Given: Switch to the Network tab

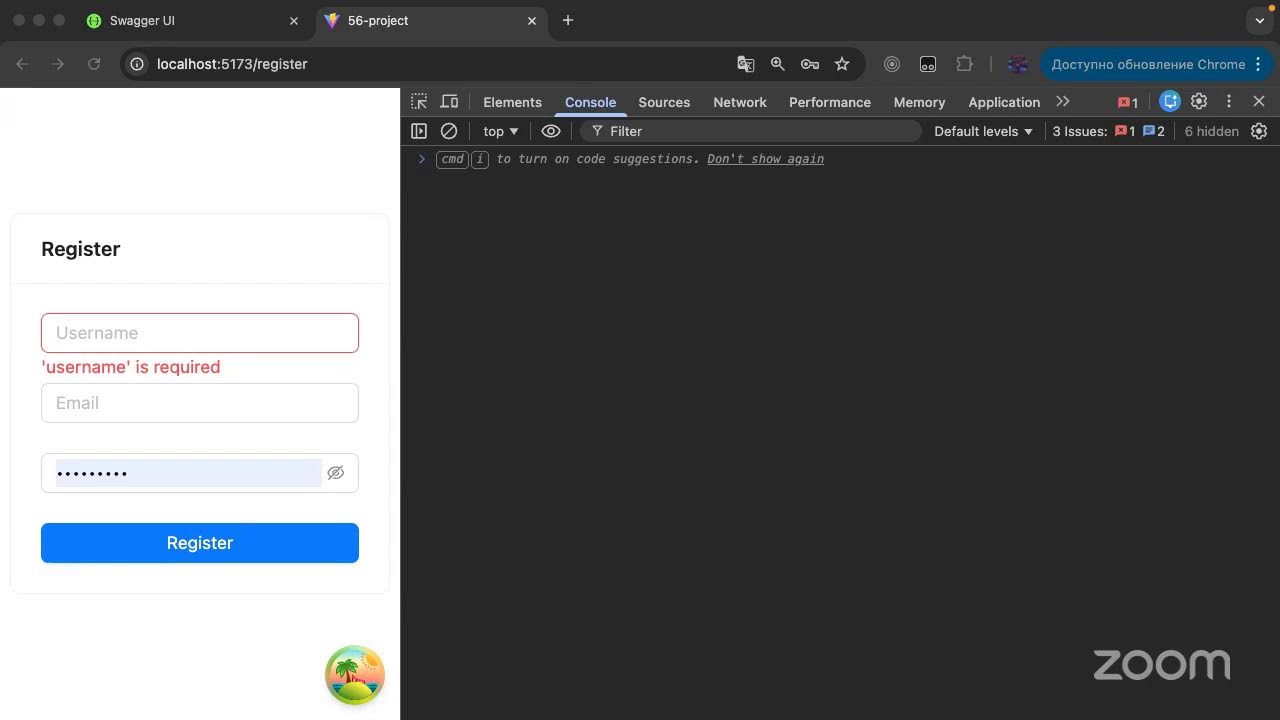Looking at the screenshot, I should click(x=740, y=102).
